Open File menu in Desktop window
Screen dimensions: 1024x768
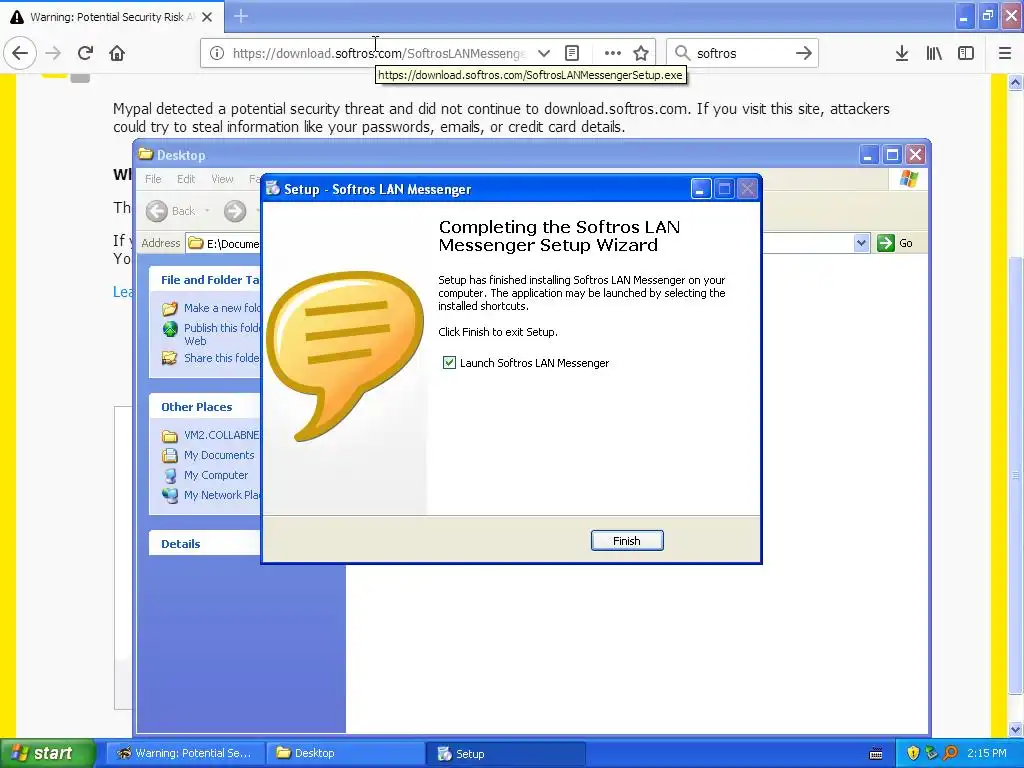[x=153, y=179]
